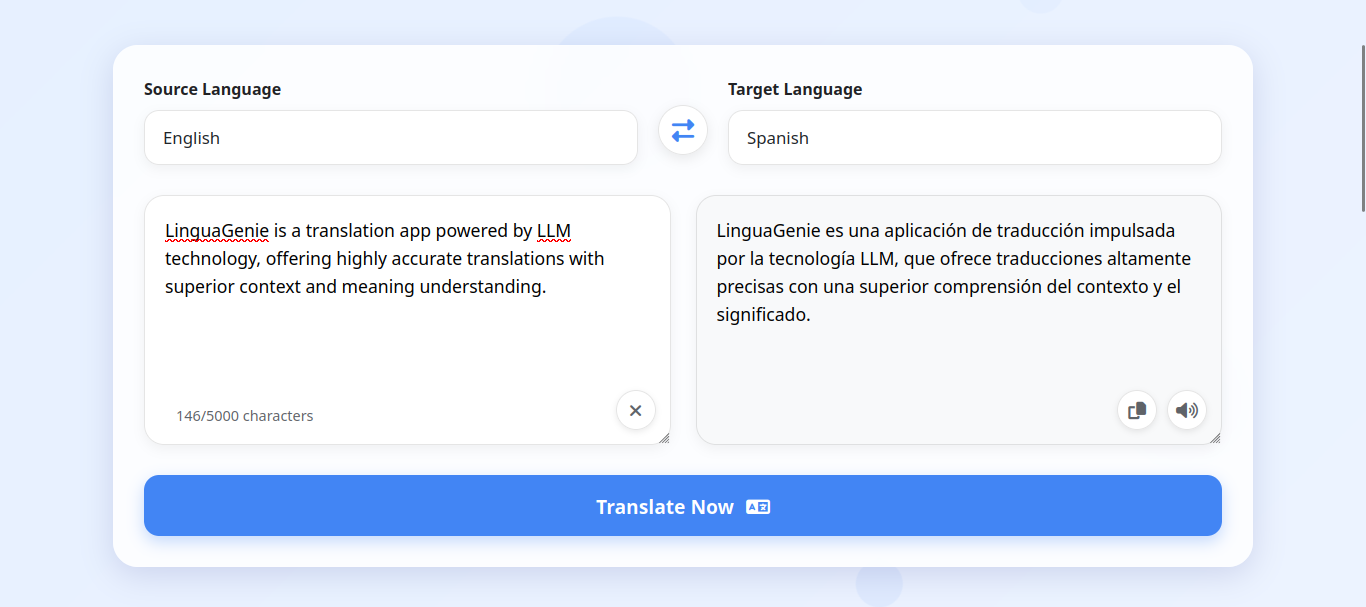Viewport: 1366px width, 607px height.
Task: Open the Source Language English selector
Action: (x=391, y=138)
